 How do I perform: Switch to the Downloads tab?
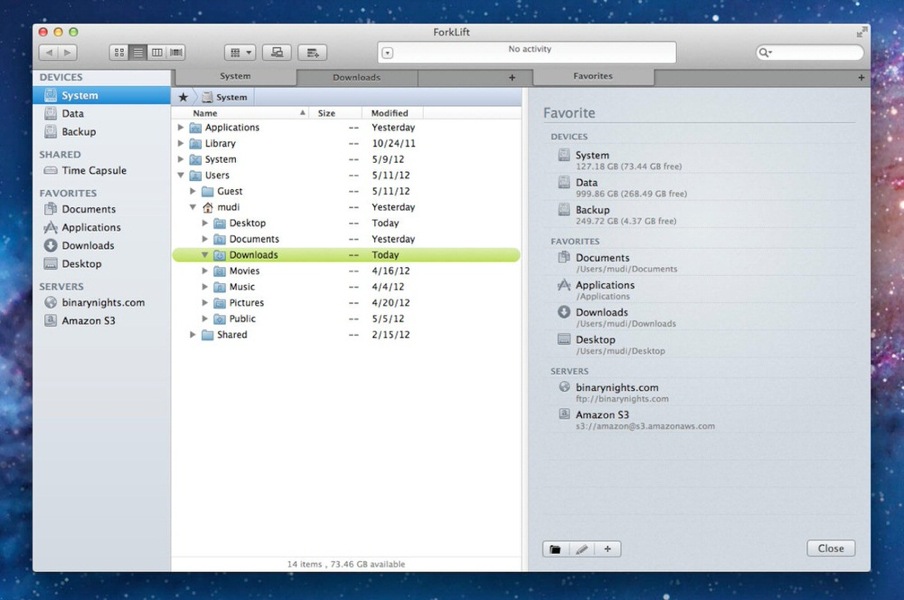point(356,77)
